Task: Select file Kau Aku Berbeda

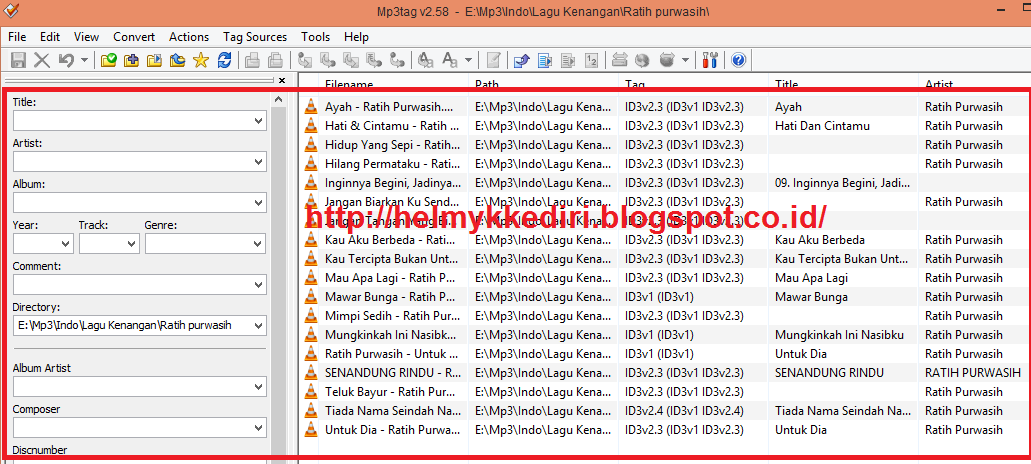Action: (390, 240)
